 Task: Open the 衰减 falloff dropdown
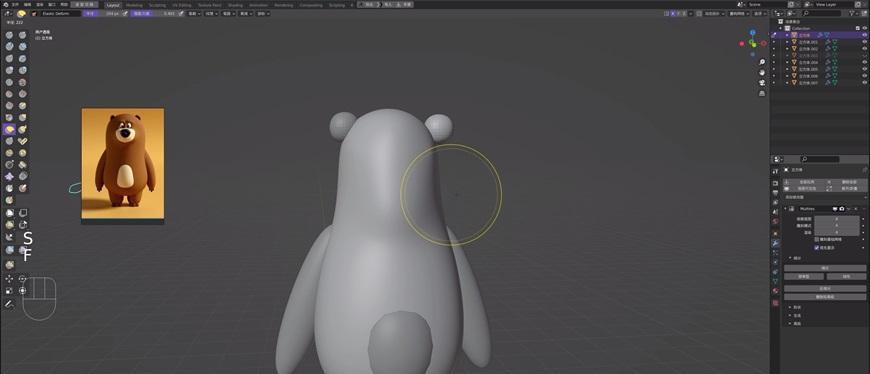click(245, 13)
